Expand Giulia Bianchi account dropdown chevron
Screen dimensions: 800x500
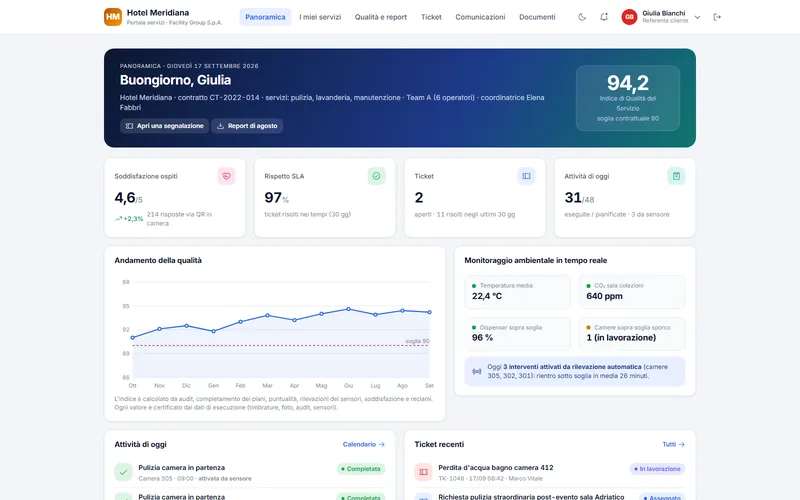tap(697, 17)
